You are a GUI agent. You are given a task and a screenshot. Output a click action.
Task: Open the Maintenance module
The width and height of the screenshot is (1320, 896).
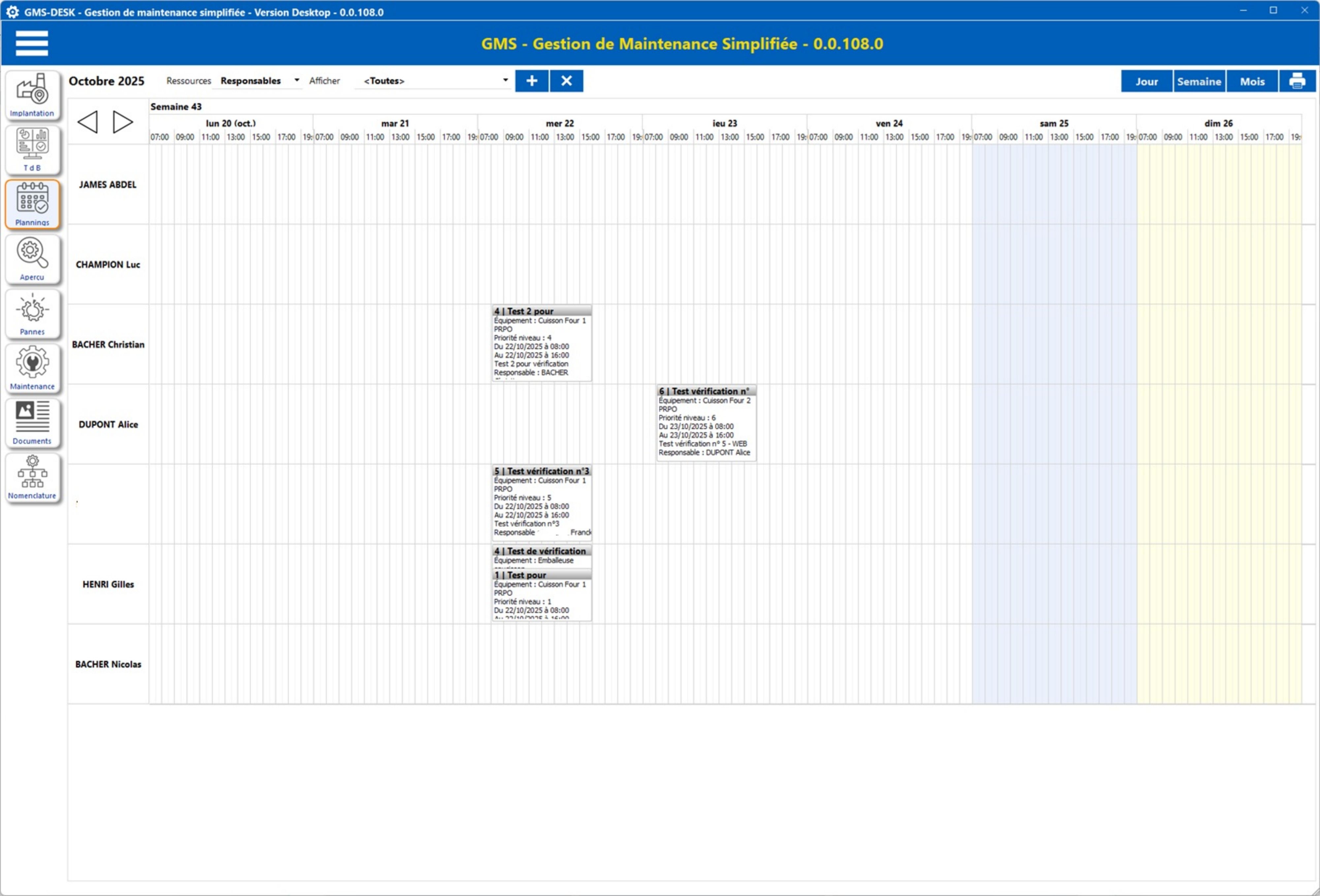pos(32,368)
